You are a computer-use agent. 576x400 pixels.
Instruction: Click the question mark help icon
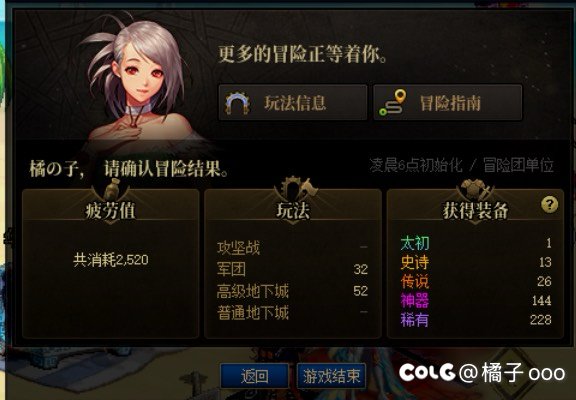click(550, 204)
